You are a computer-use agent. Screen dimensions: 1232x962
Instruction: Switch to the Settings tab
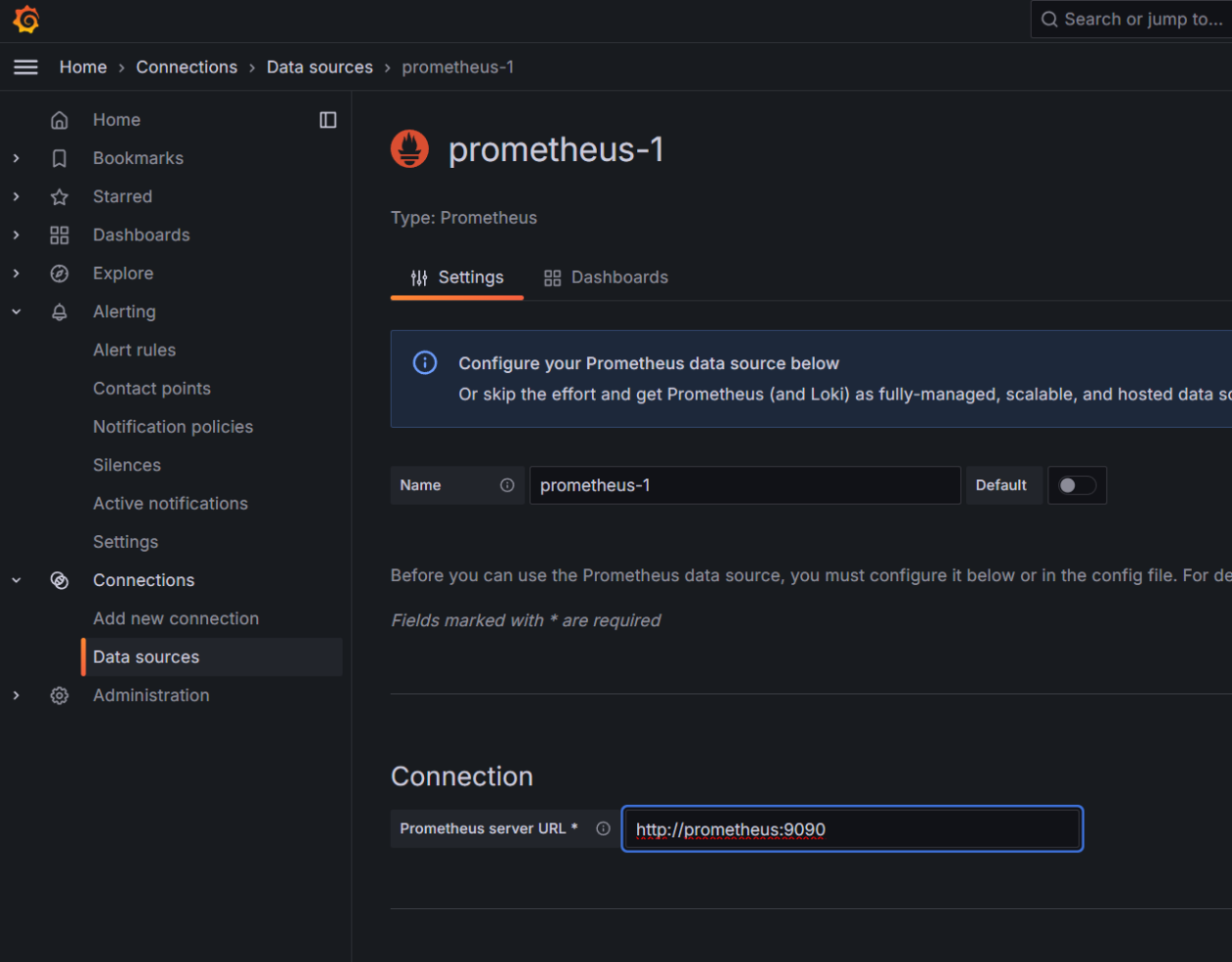coord(457,277)
